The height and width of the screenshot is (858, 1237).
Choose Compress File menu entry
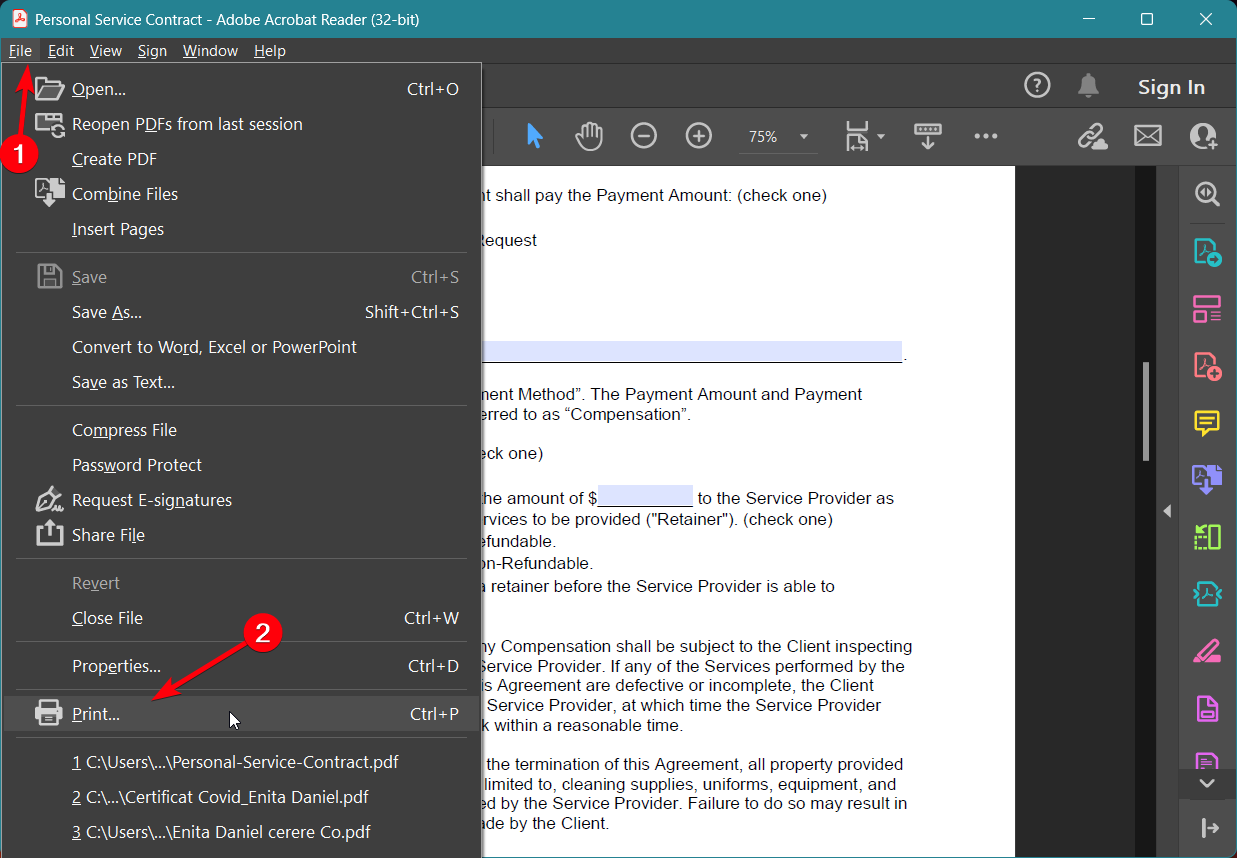[x=242, y=430]
